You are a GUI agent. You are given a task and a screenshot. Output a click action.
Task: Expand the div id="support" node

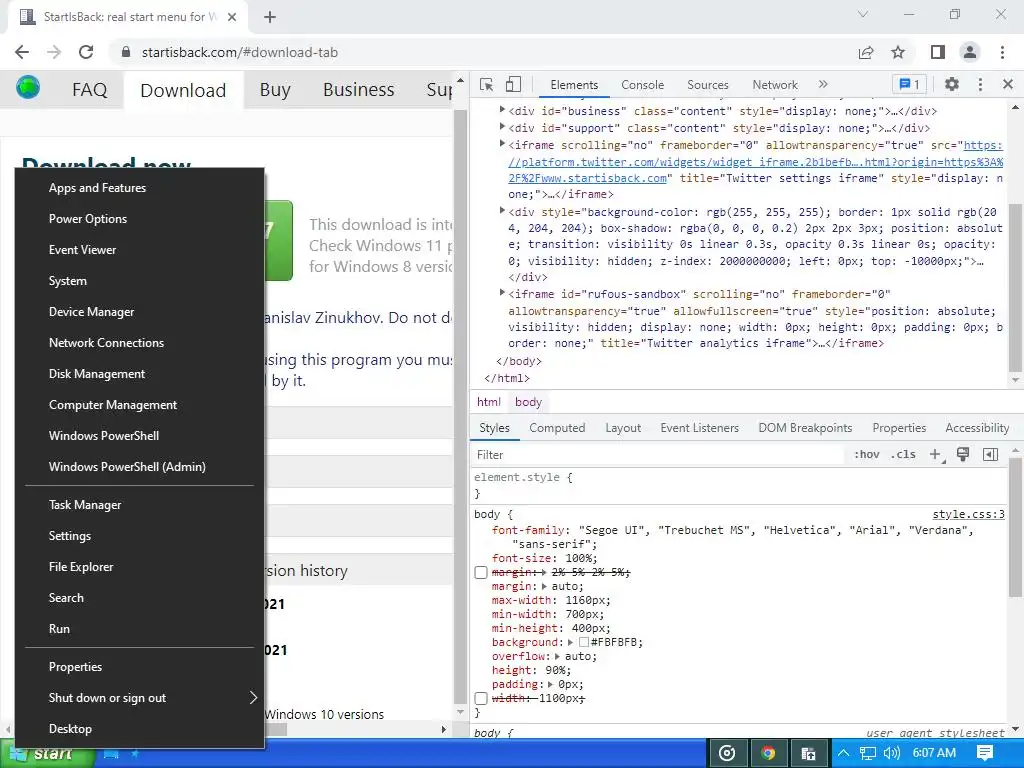502,127
